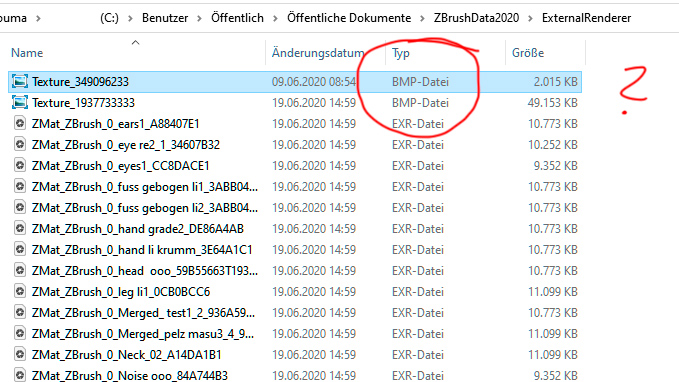The image size is (679, 382).
Task: Click the EXR icon of ZMat_ZBrush_0_ears1_A88407E1
Action: (20, 123)
